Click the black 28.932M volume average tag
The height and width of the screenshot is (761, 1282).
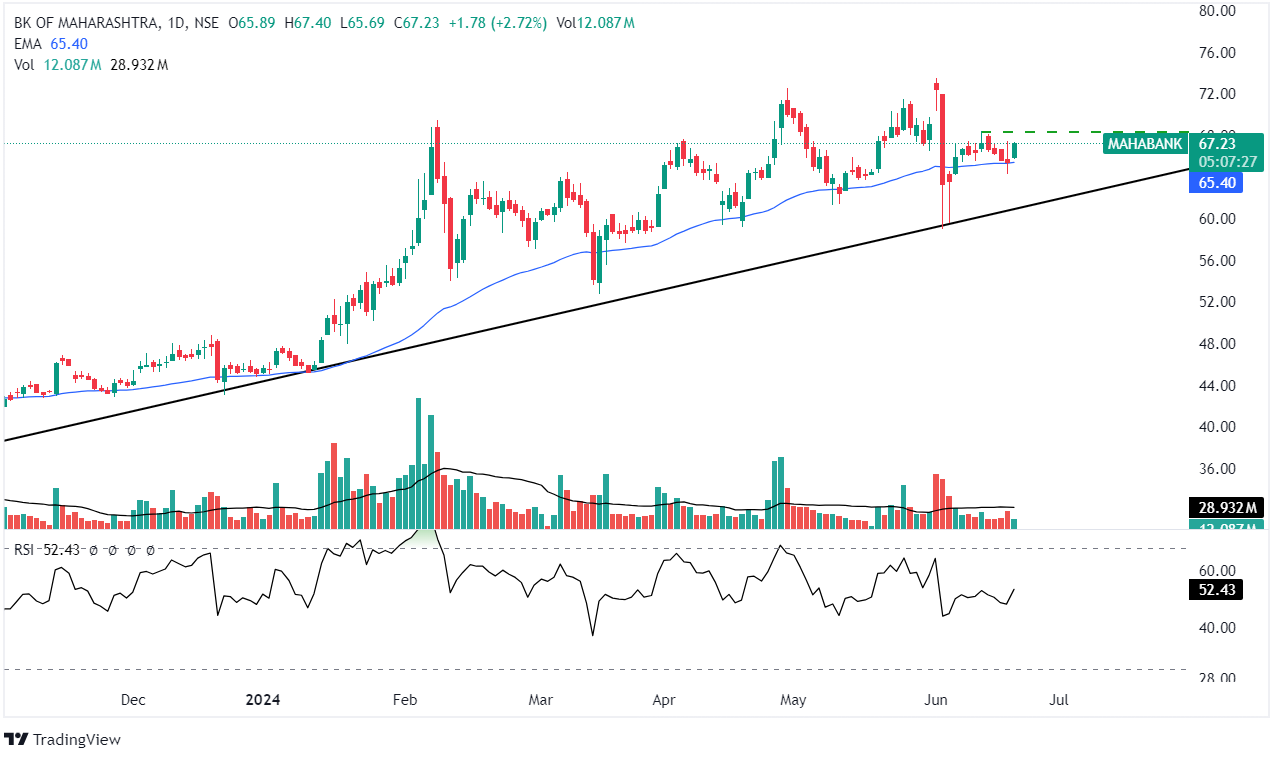click(x=1223, y=508)
